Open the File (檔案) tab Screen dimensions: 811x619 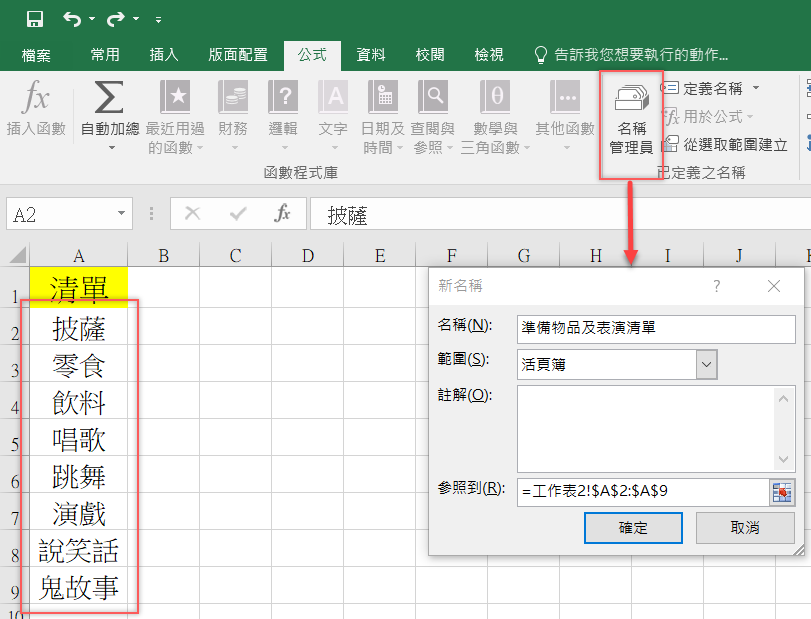(x=36, y=55)
